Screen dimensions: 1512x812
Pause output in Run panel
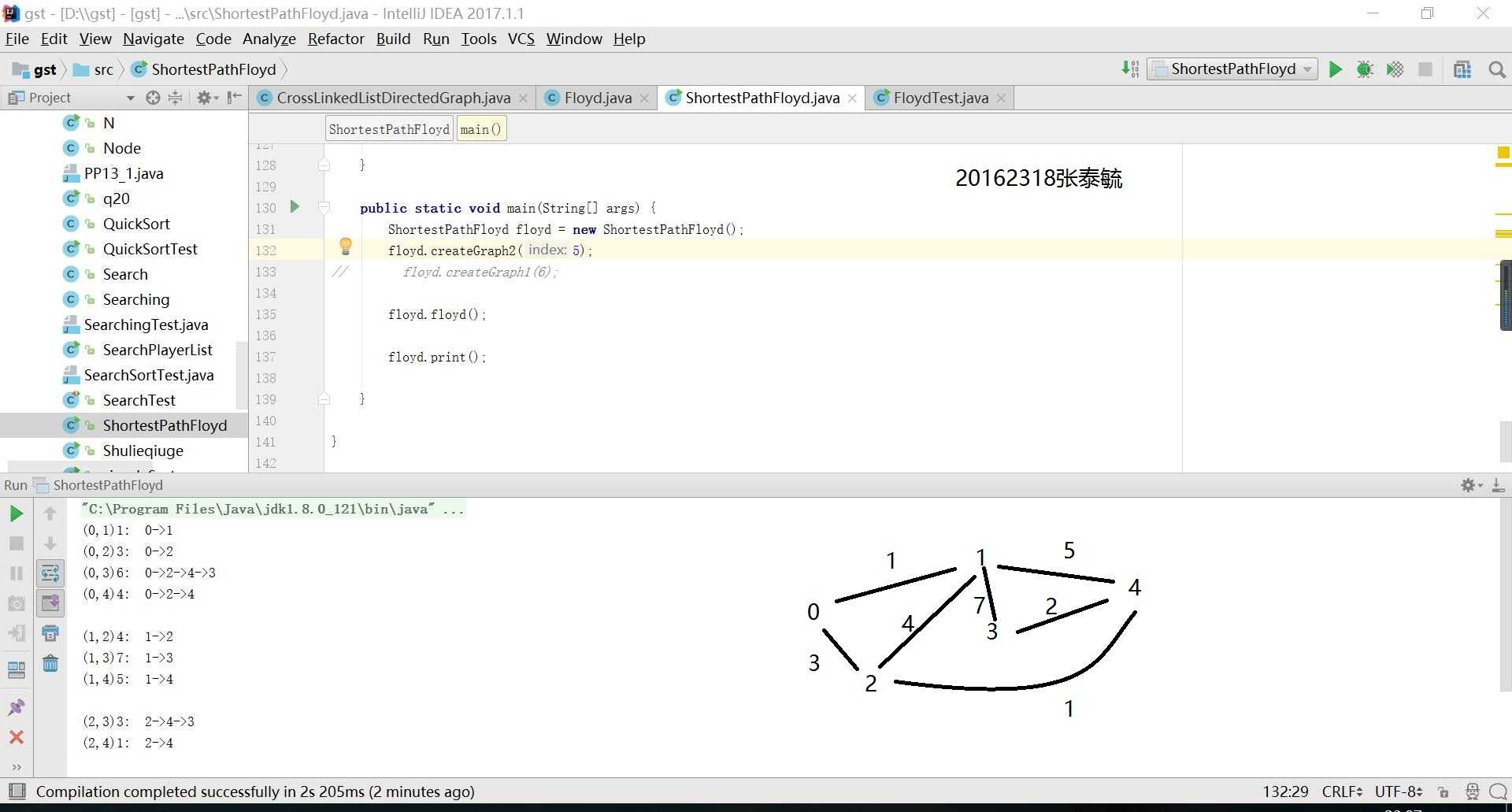pos(16,573)
